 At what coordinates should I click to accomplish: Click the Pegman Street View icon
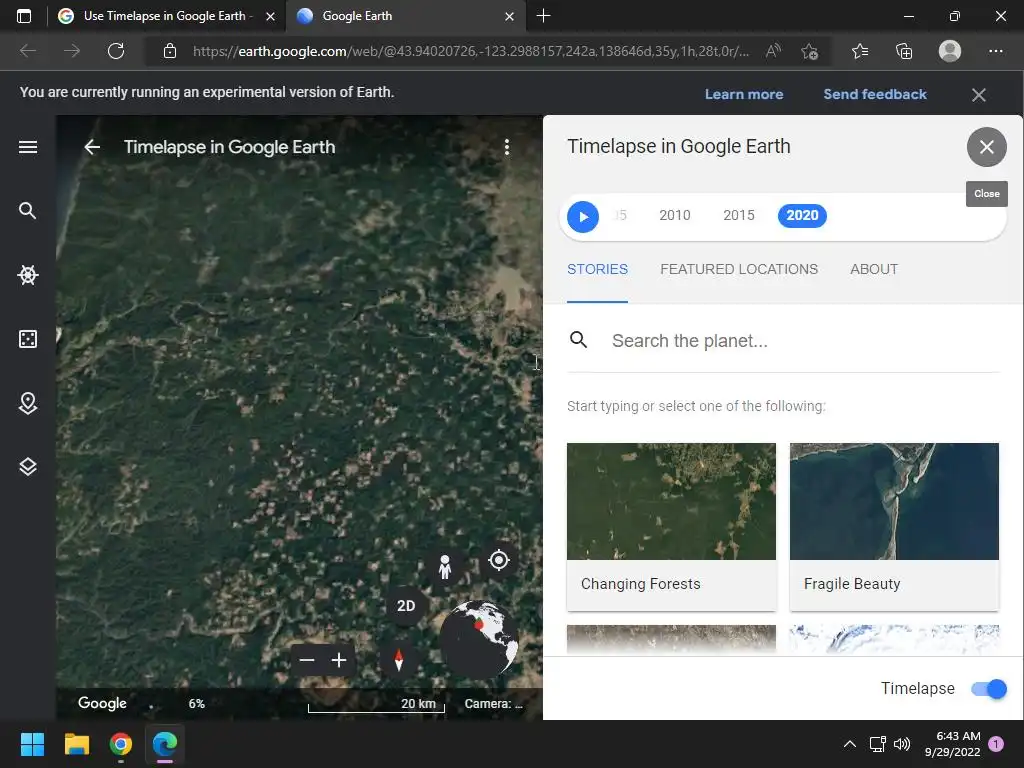click(x=445, y=566)
